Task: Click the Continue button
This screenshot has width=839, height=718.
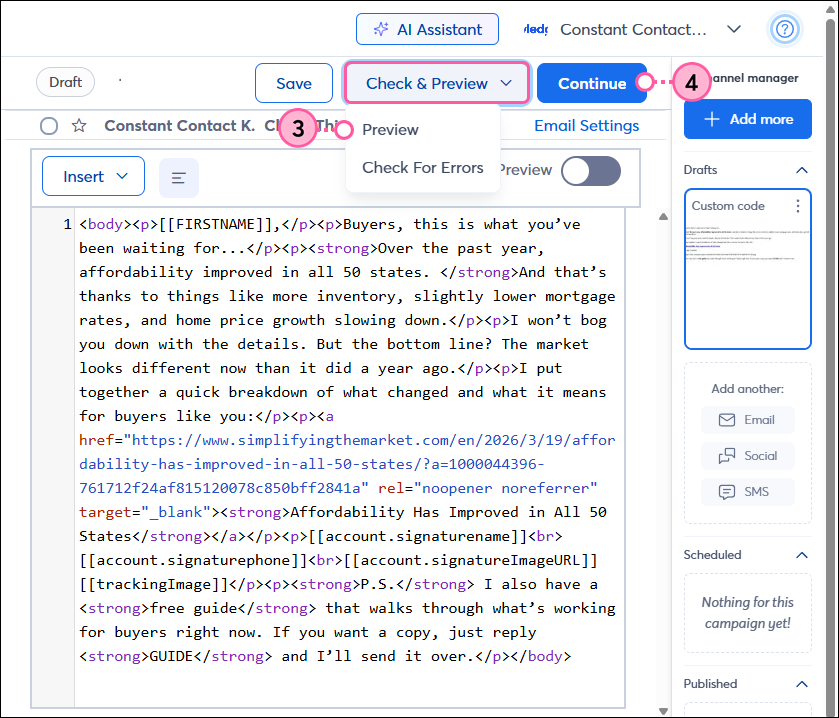Action: pos(592,84)
